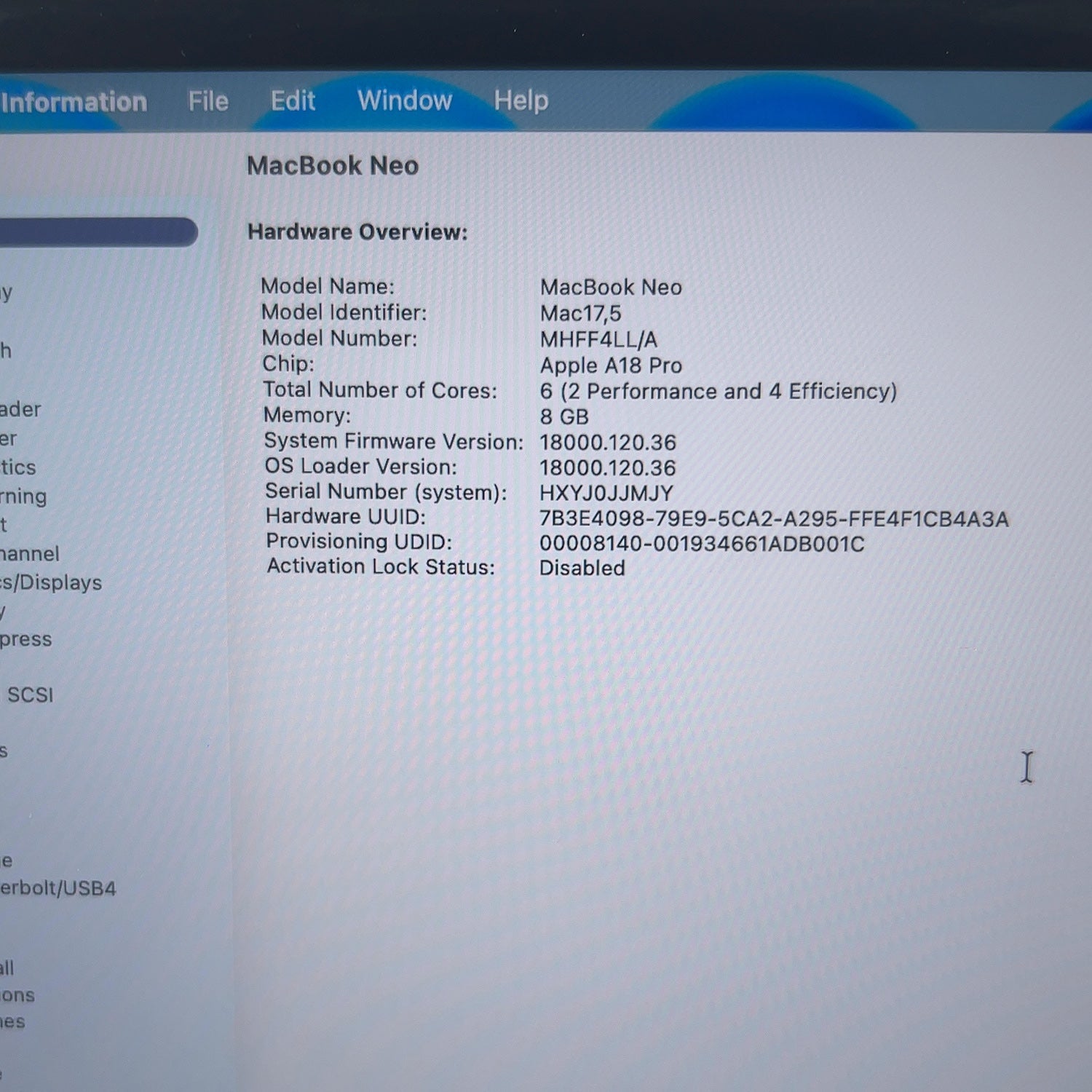Select the value 'Mac17,5'

pyautogui.click(x=580, y=314)
